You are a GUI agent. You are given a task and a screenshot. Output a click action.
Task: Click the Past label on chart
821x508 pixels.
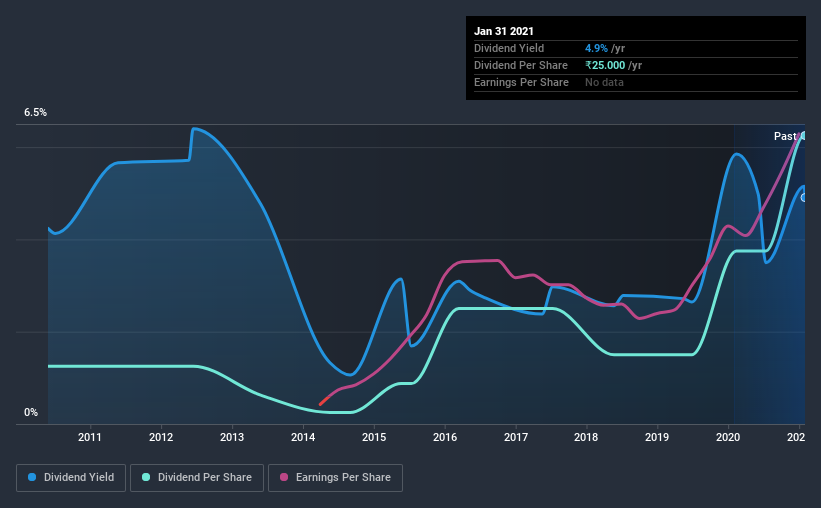coord(785,136)
